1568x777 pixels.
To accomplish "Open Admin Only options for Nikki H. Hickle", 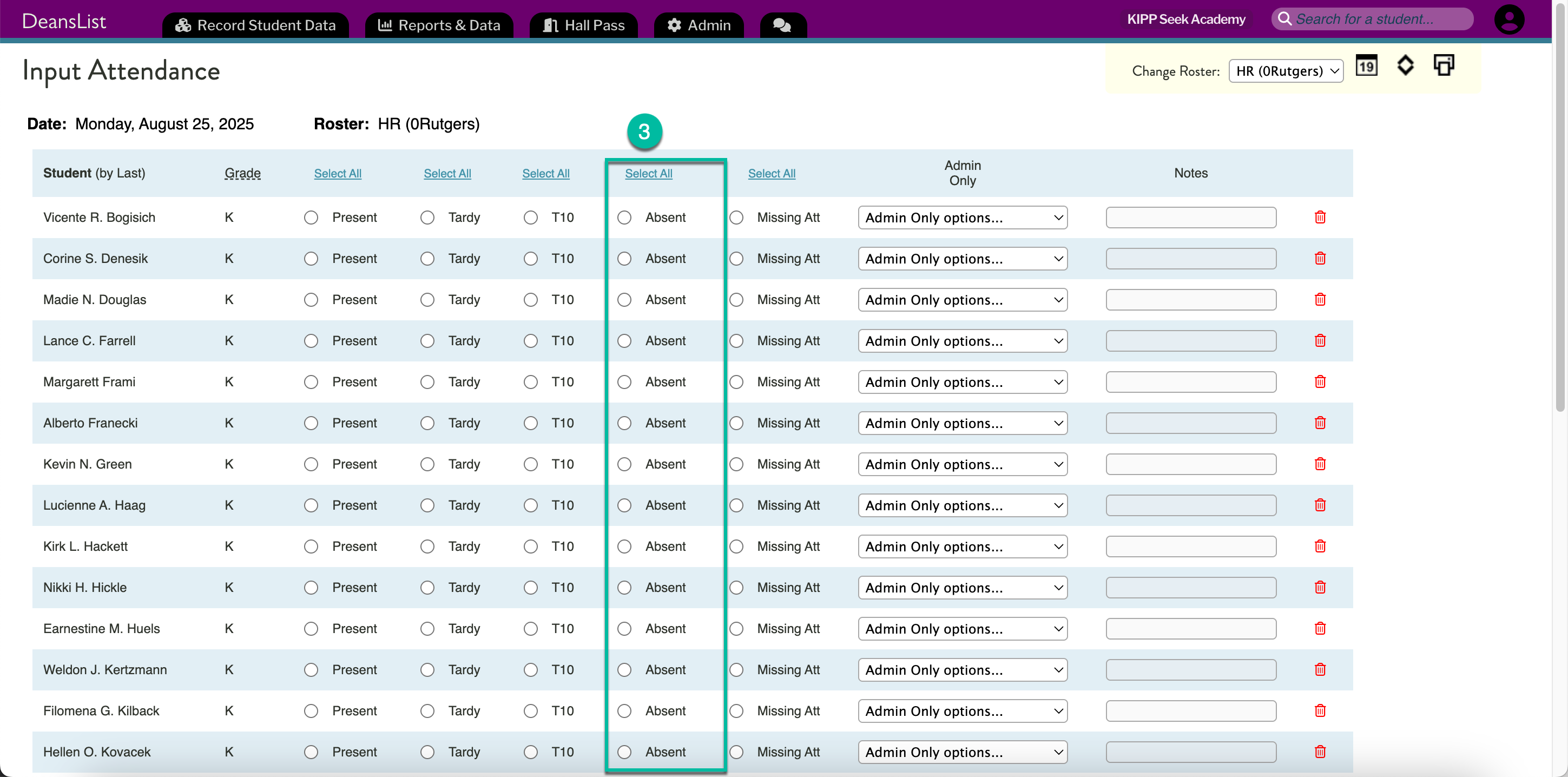I will (963, 588).
